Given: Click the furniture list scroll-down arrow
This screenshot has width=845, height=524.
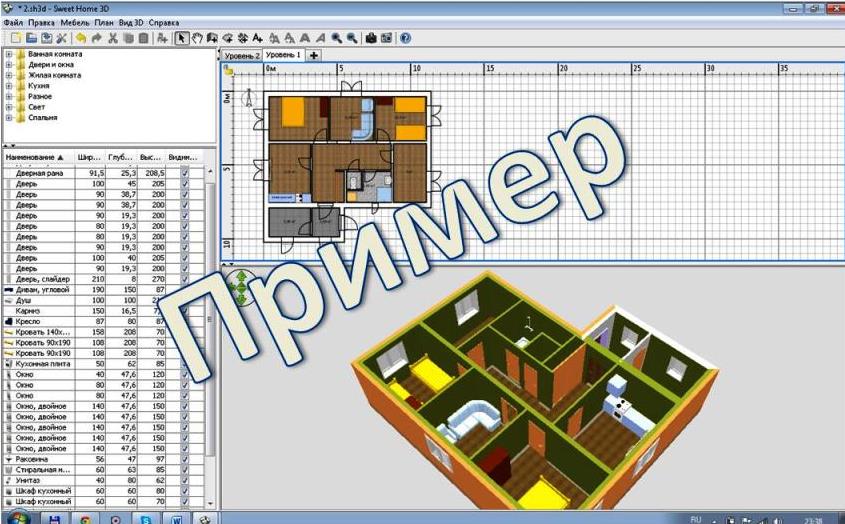Looking at the screenshot, I should [210, 504].
